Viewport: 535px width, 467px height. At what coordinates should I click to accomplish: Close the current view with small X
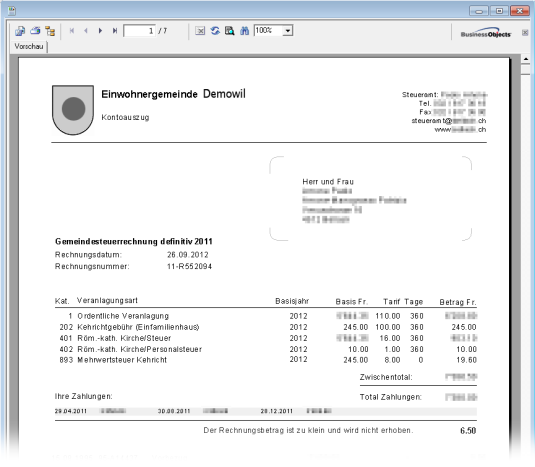[525, 33]
